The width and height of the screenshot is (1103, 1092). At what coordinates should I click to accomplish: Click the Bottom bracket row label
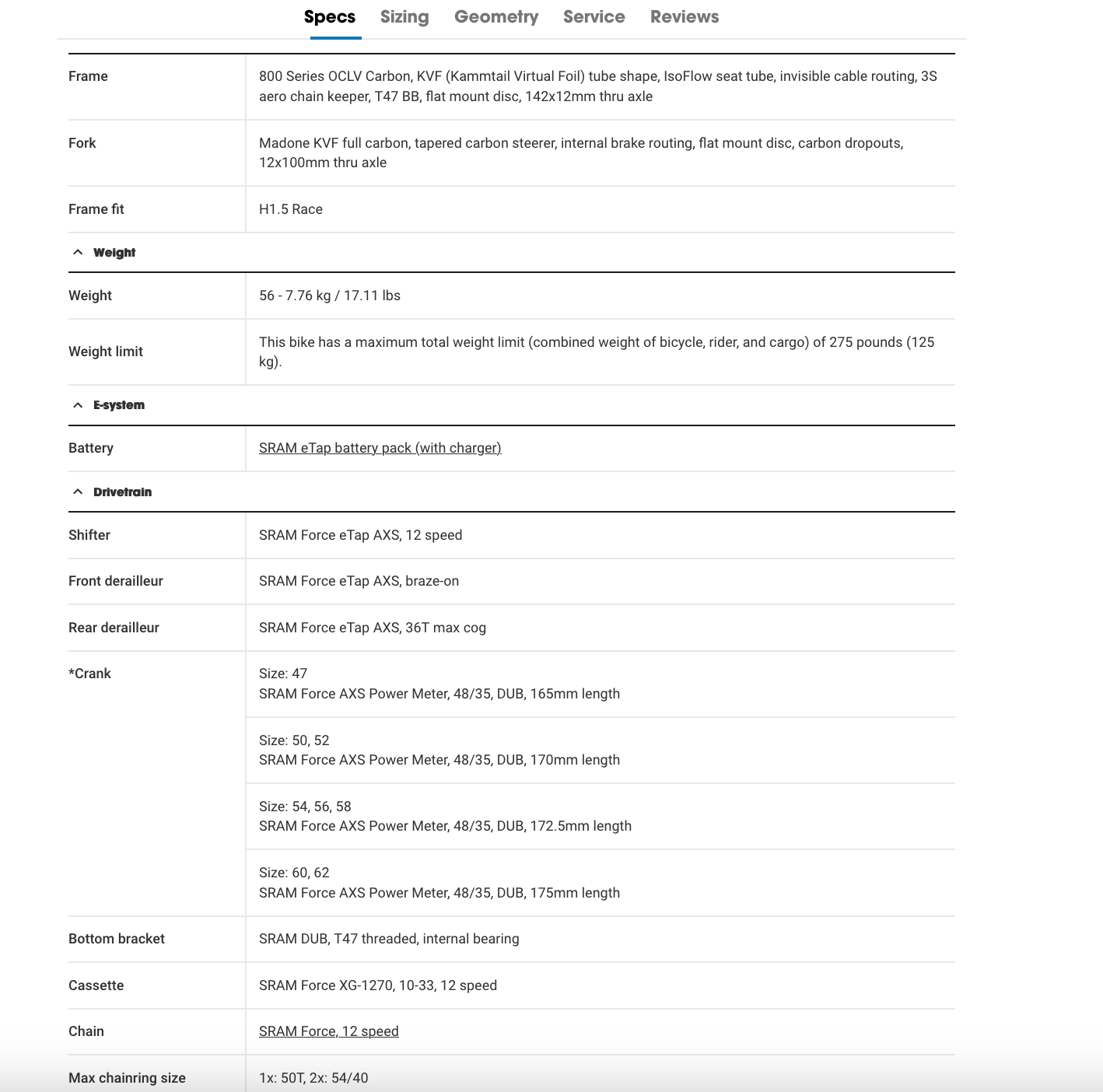[x=117, y=939]
